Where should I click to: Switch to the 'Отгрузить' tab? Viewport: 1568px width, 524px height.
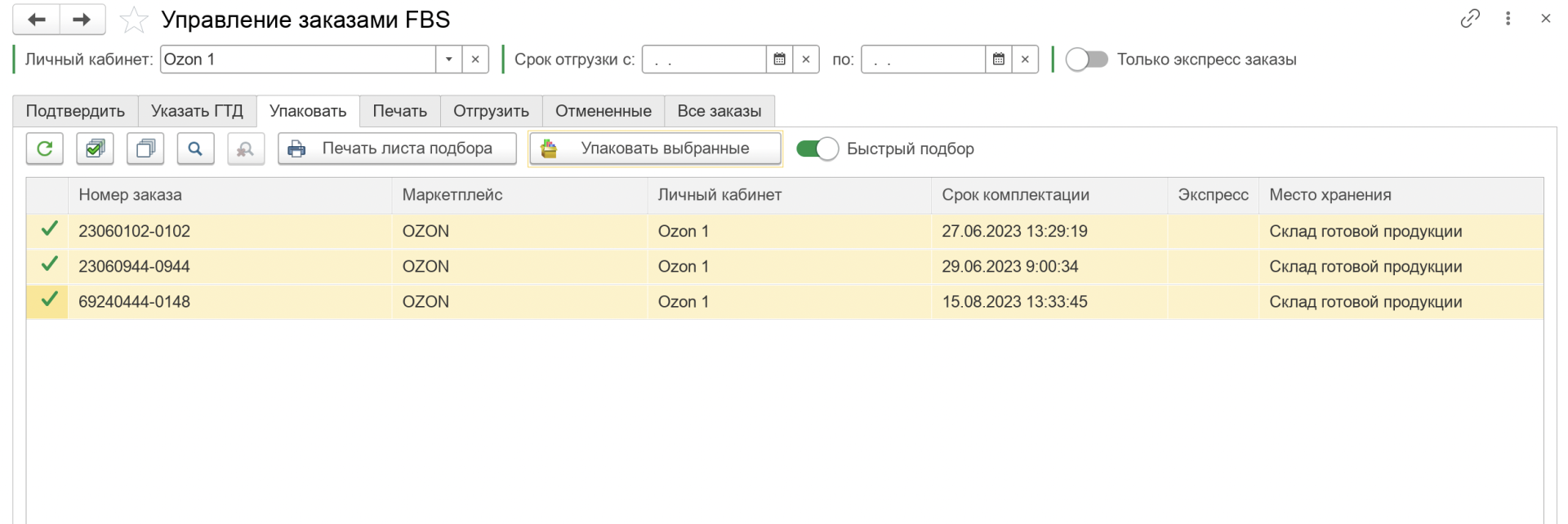coord(491,111)
